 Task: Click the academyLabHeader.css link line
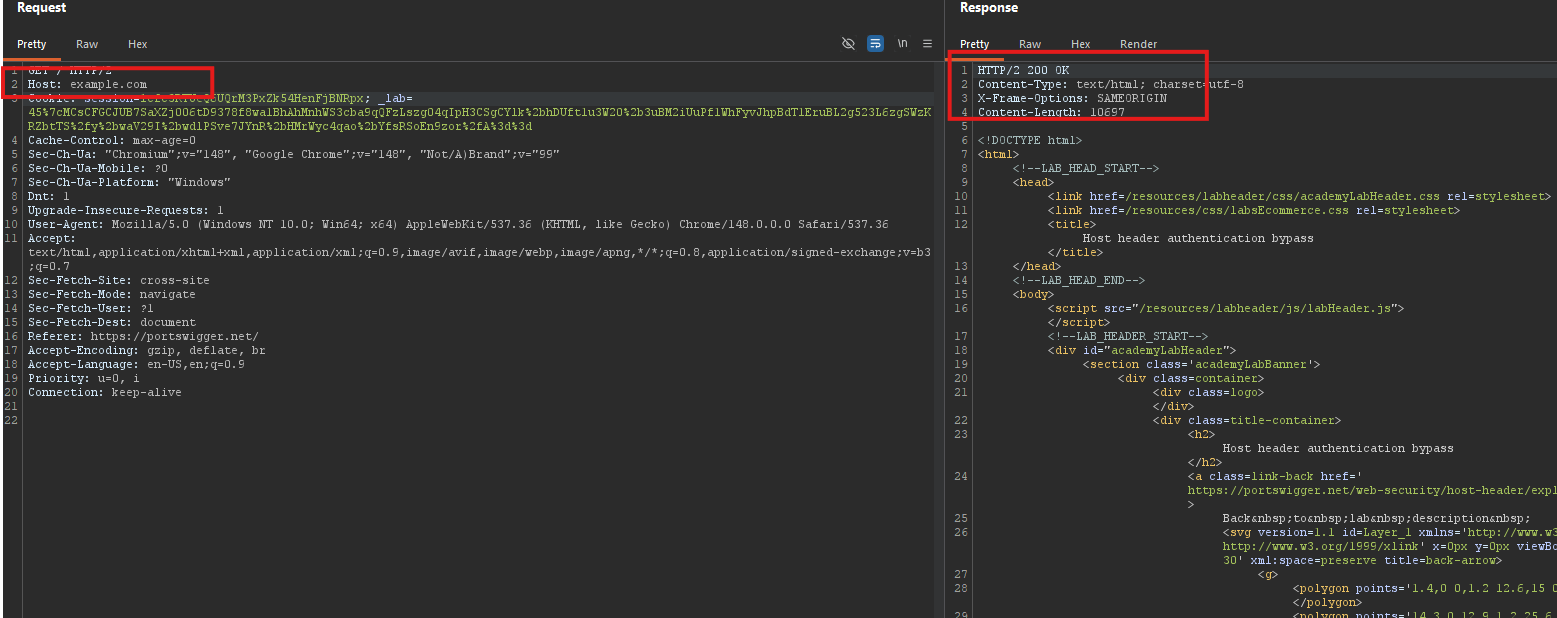point(1299,197)
